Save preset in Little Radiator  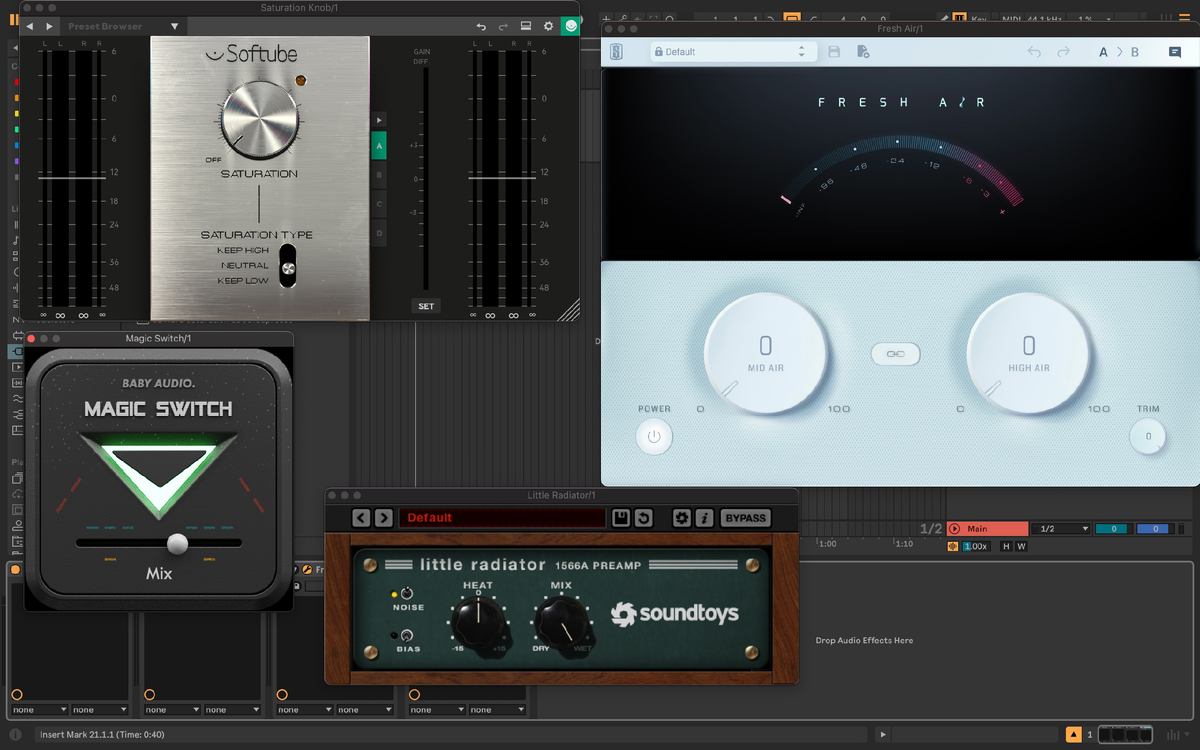[621, 518]
